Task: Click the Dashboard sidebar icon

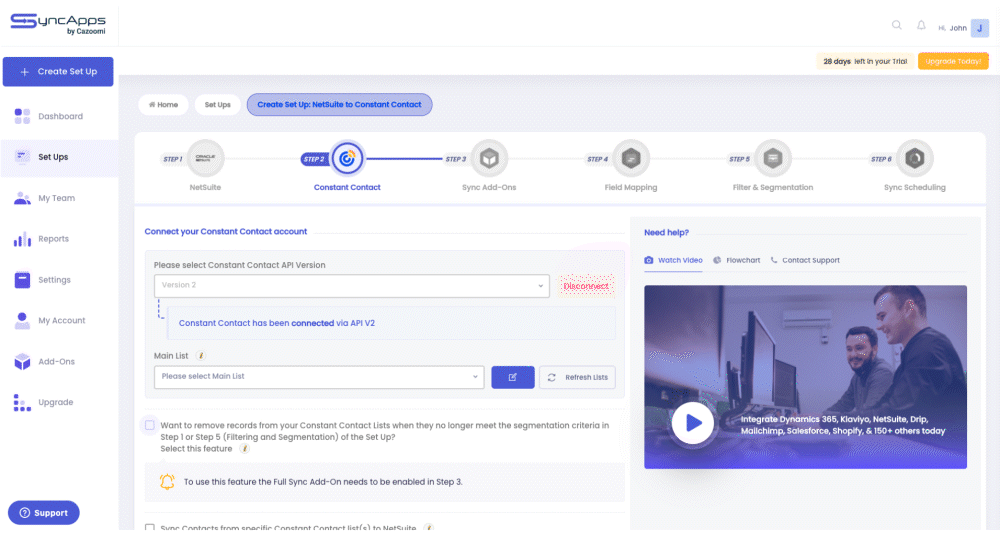Action: [x=22, y=116]
